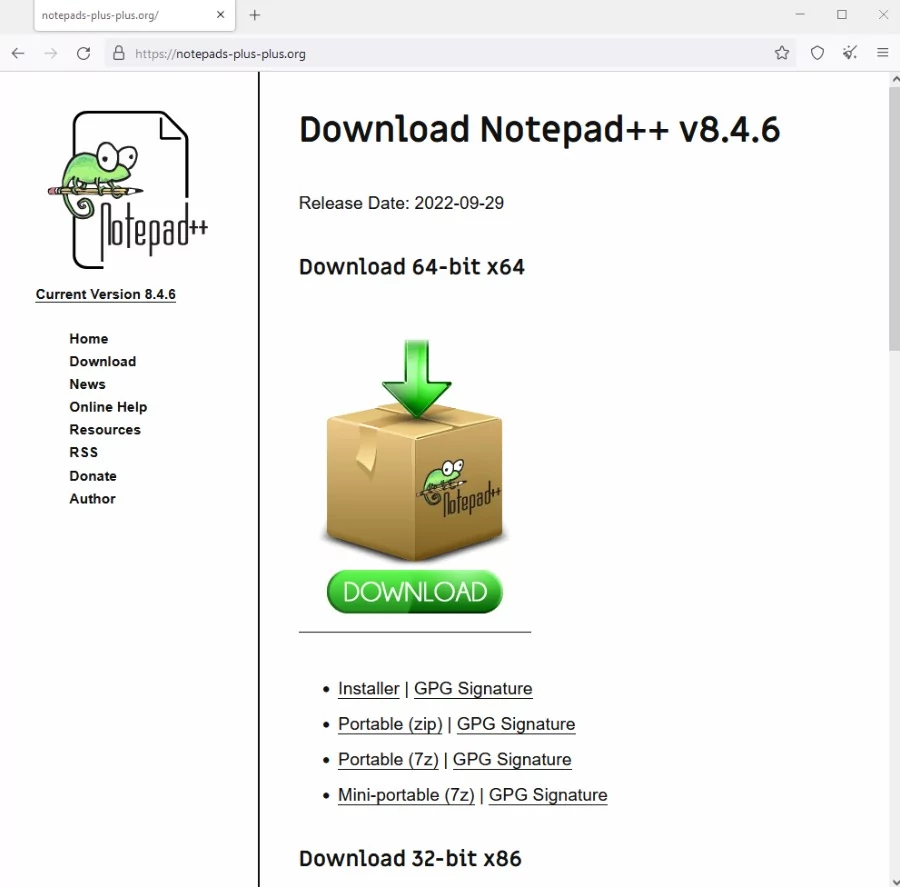Click the Portable (zip) link
This screenshot has height=887, width=900.
[x=390, y=724]
